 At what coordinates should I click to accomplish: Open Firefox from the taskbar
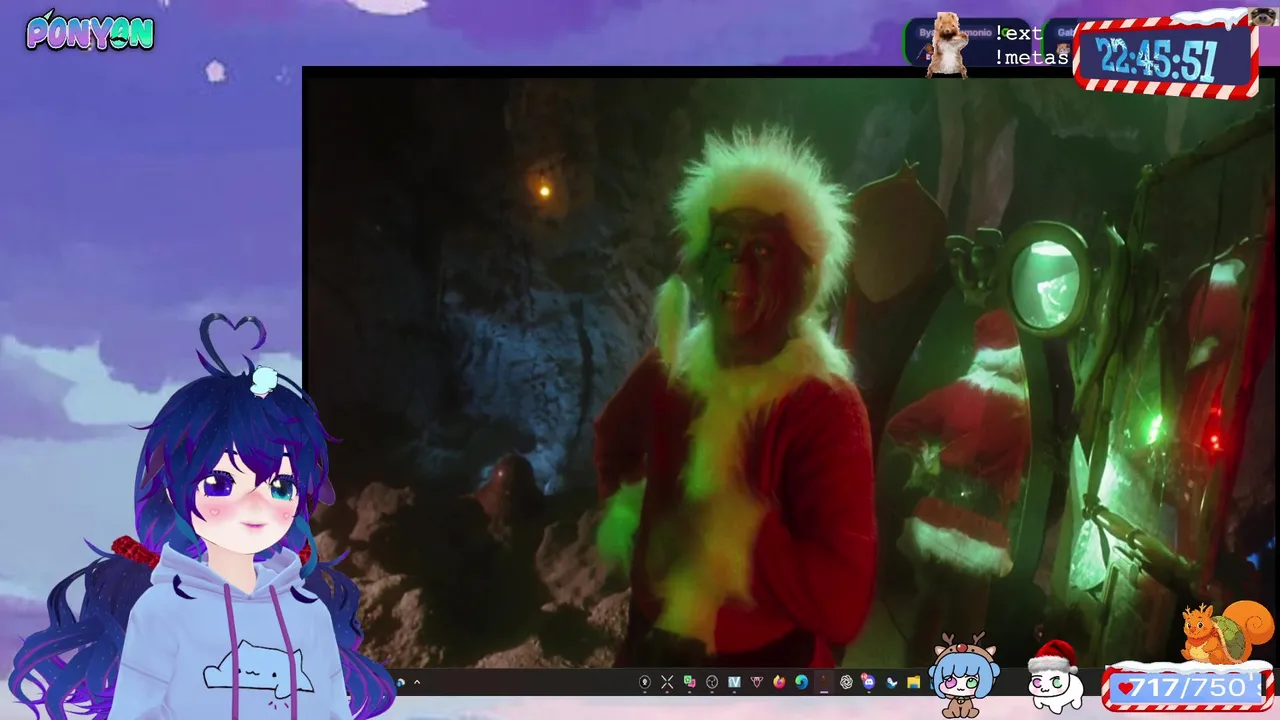pyautogui.click(x=779, y=682)
